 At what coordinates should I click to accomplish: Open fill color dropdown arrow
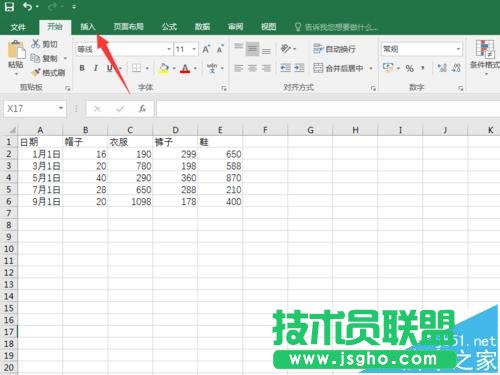[x=174, y=68]
